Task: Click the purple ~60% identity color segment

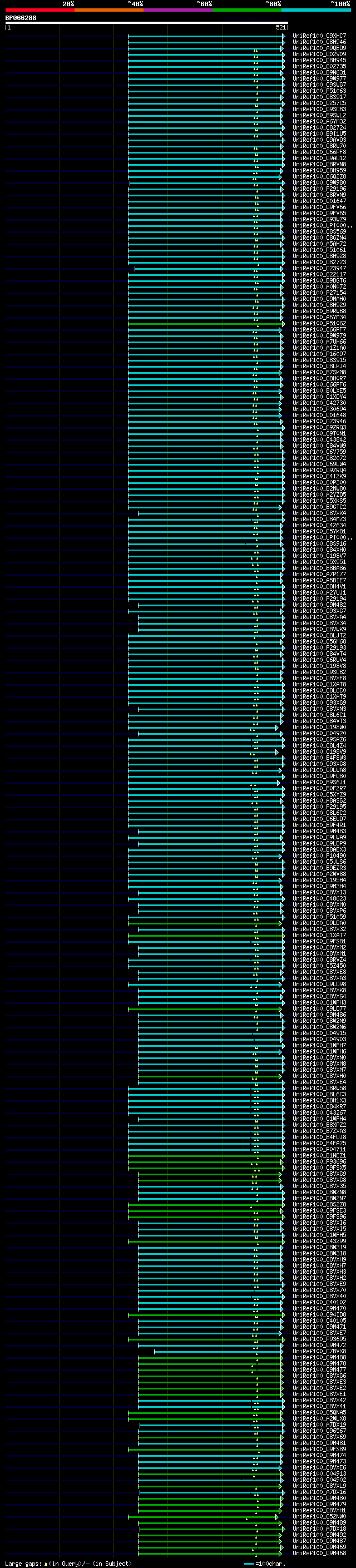Action: pos(179,10)
